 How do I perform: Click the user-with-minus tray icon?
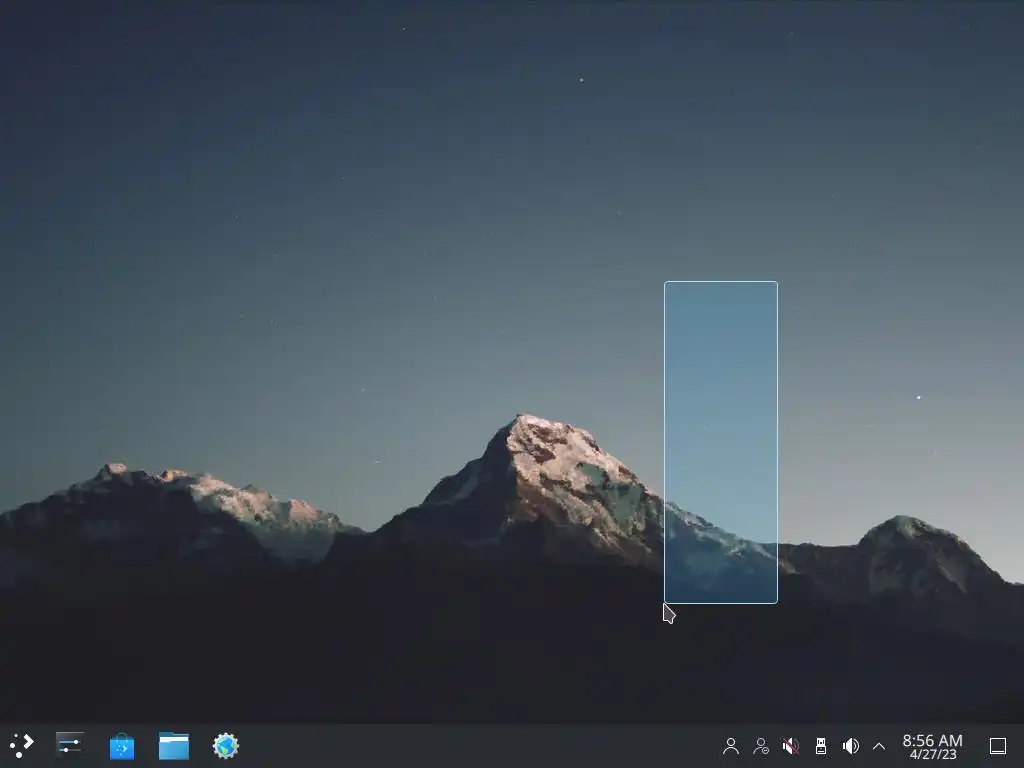(x=761, y=746)
